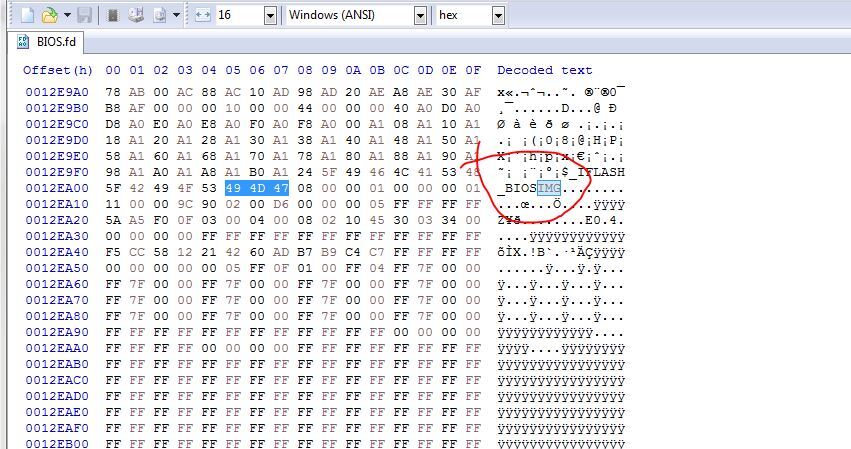
Task: Click the New file toolbar icon
Action: coord(28,15)
